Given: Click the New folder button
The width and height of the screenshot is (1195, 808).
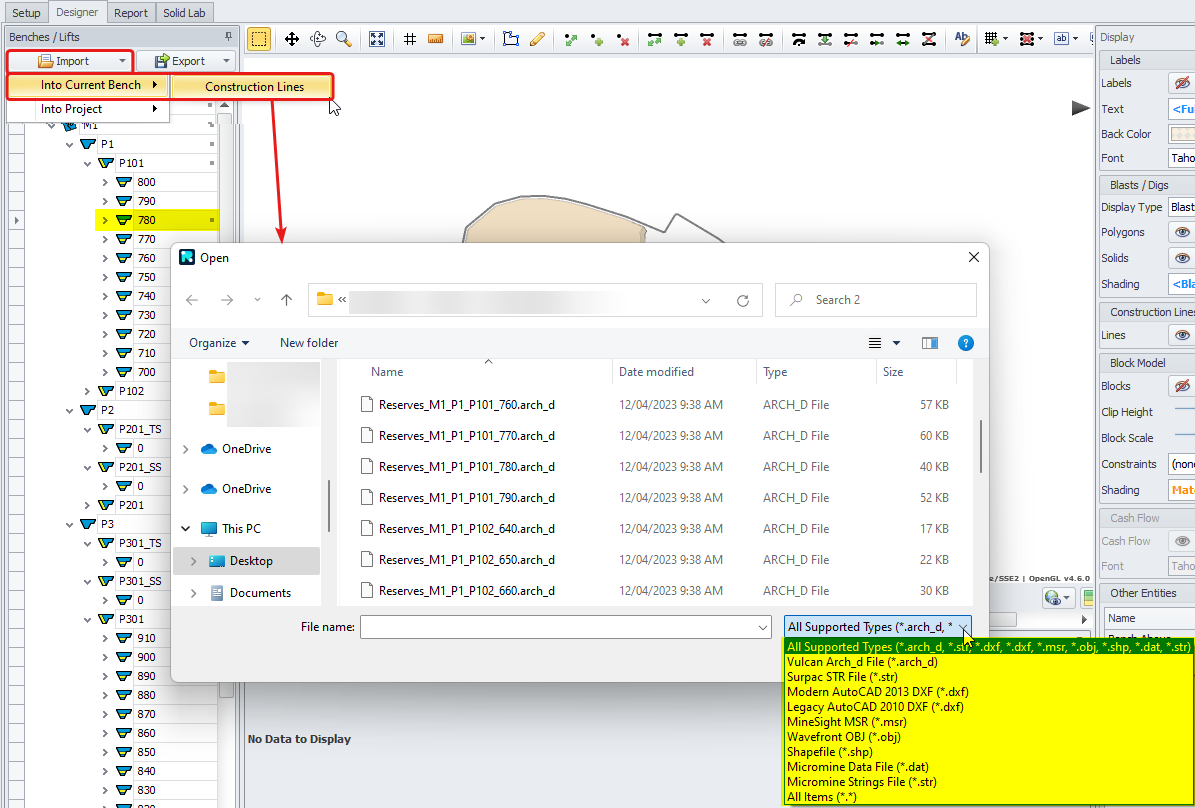Looking at the screenshot, I should click(309, 343).
